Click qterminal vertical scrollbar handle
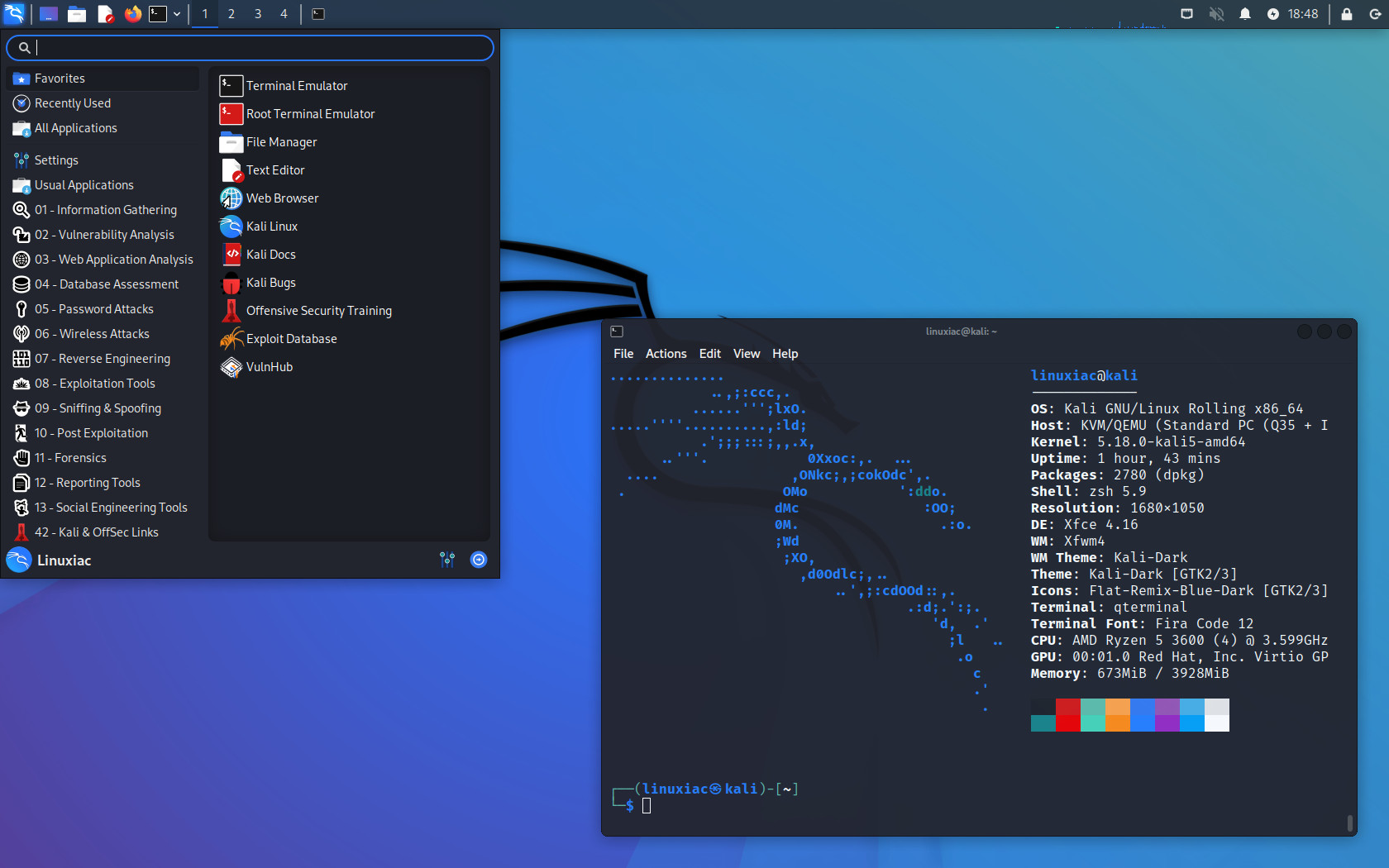Screen dimensions: 1389x868 point(1350,823)
